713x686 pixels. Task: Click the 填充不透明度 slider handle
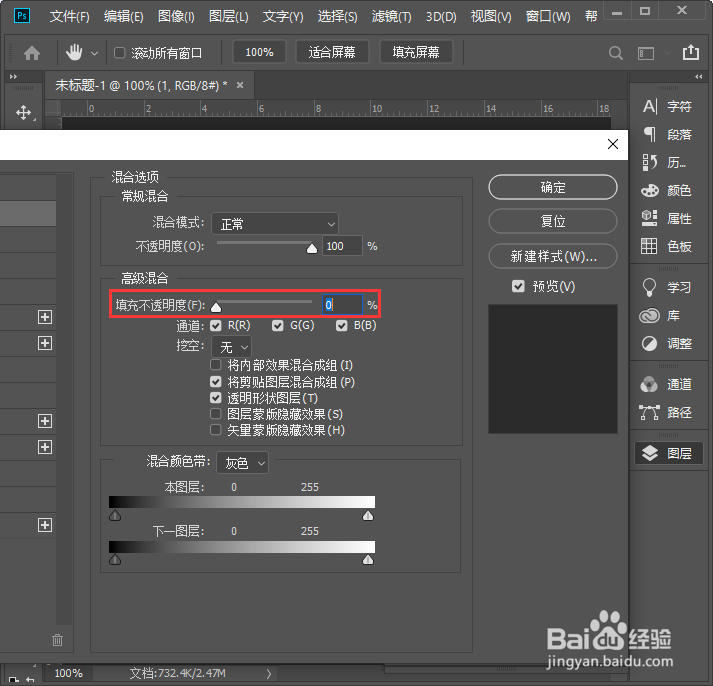[216, 307]
